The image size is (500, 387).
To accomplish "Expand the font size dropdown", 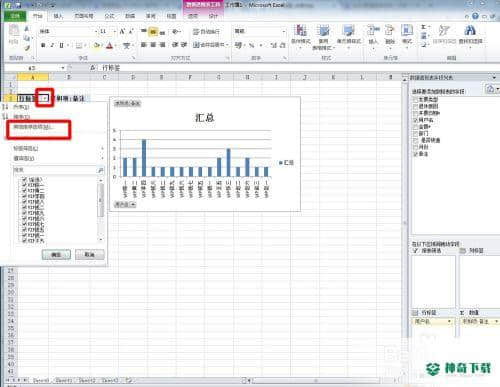I will click(114, 31).
